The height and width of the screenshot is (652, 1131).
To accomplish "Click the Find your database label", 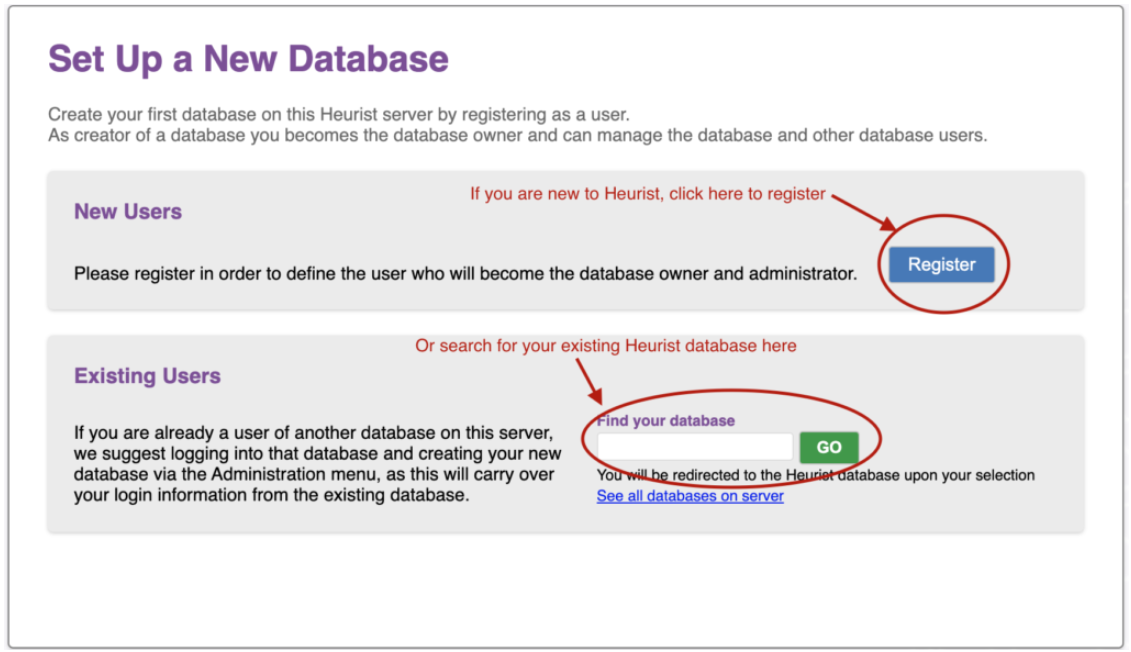I will point(666,420).
